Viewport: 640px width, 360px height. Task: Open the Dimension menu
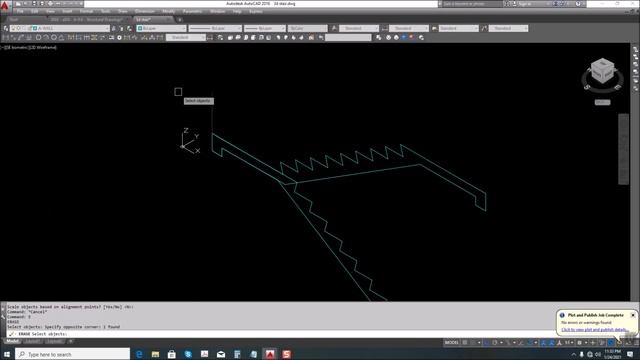(144, 11)
